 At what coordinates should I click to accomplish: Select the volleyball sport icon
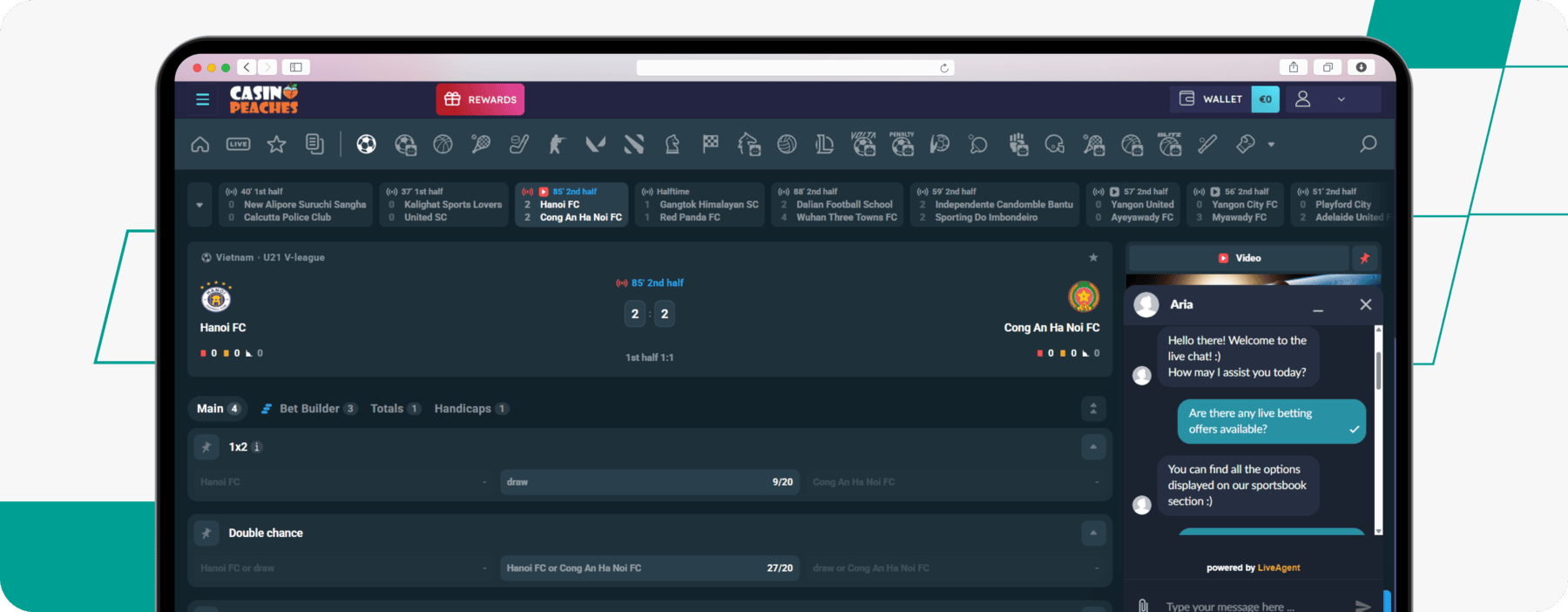(787, 144)
